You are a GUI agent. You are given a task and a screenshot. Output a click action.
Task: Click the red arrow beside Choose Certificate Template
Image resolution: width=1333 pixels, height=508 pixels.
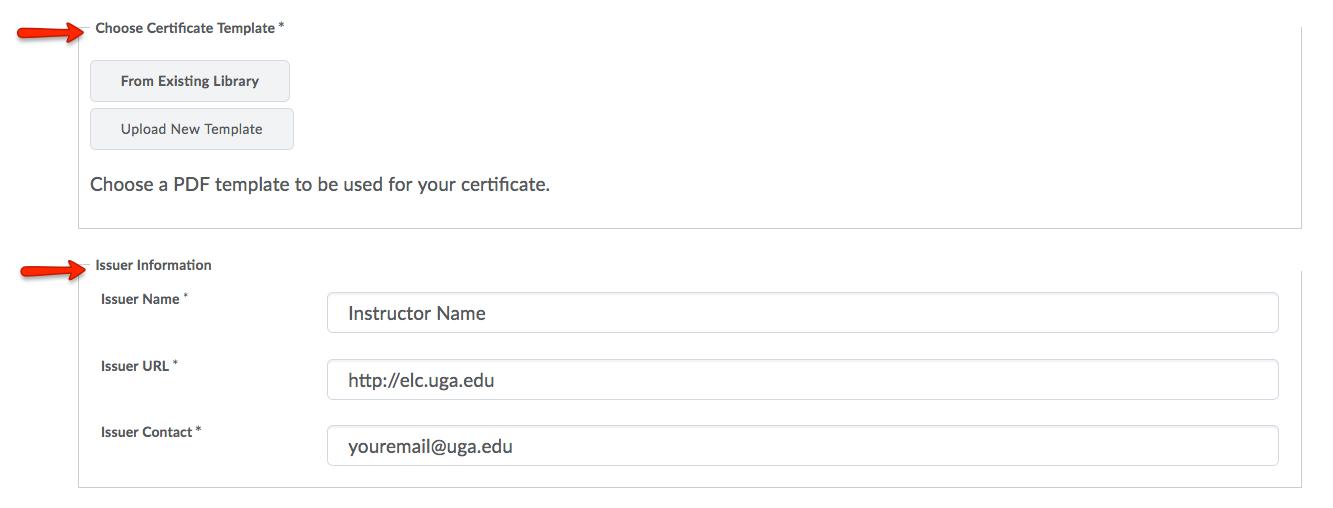tap(50, 33)
